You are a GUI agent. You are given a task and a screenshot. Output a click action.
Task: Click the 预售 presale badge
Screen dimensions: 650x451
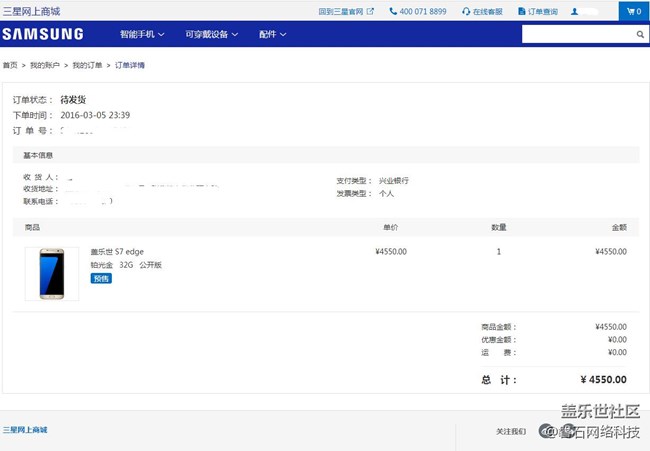click(x=101, y=278)
